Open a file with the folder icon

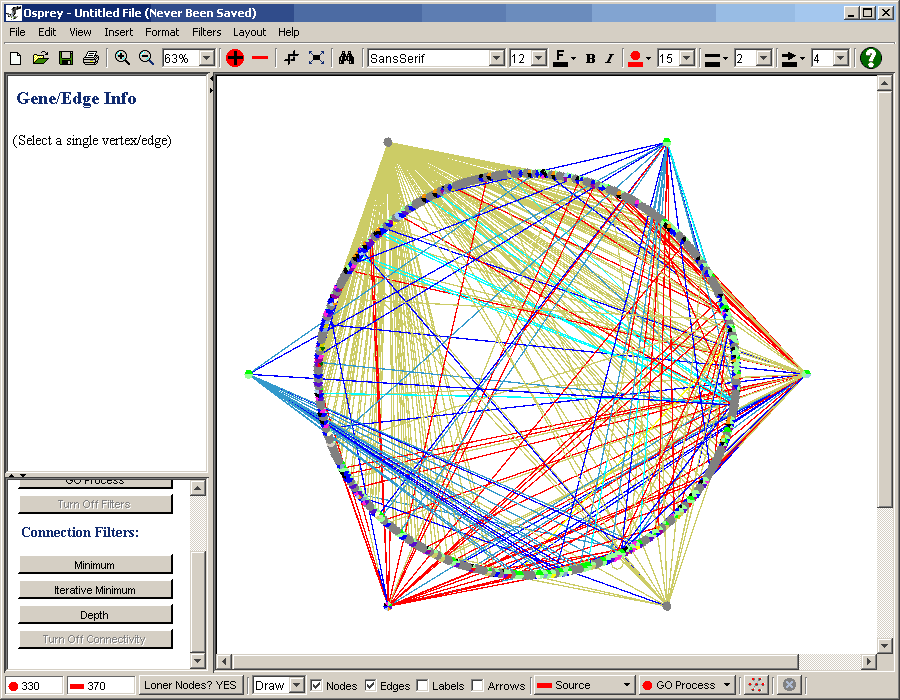40,58
